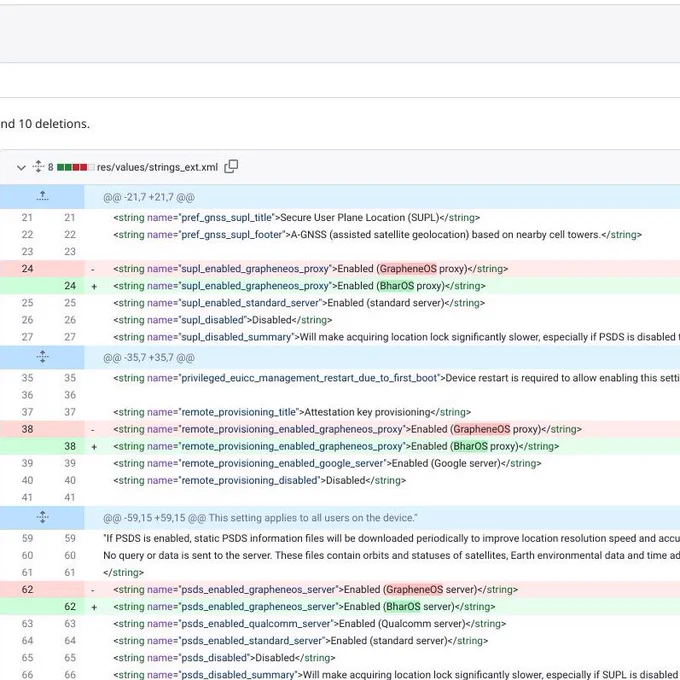Click removed remote_provisioning_enabled_grapheneos_proxy GrapheneOS line
Image resolution: width=680 pixels, height=680 pixels.
(347, 429)
